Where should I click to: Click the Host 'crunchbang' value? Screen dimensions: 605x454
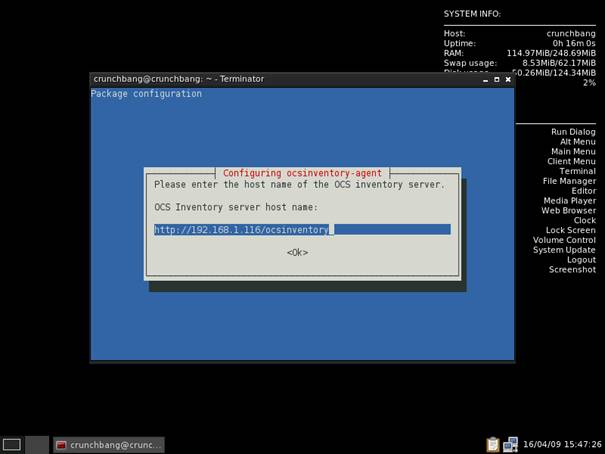(x=571, y=34)
